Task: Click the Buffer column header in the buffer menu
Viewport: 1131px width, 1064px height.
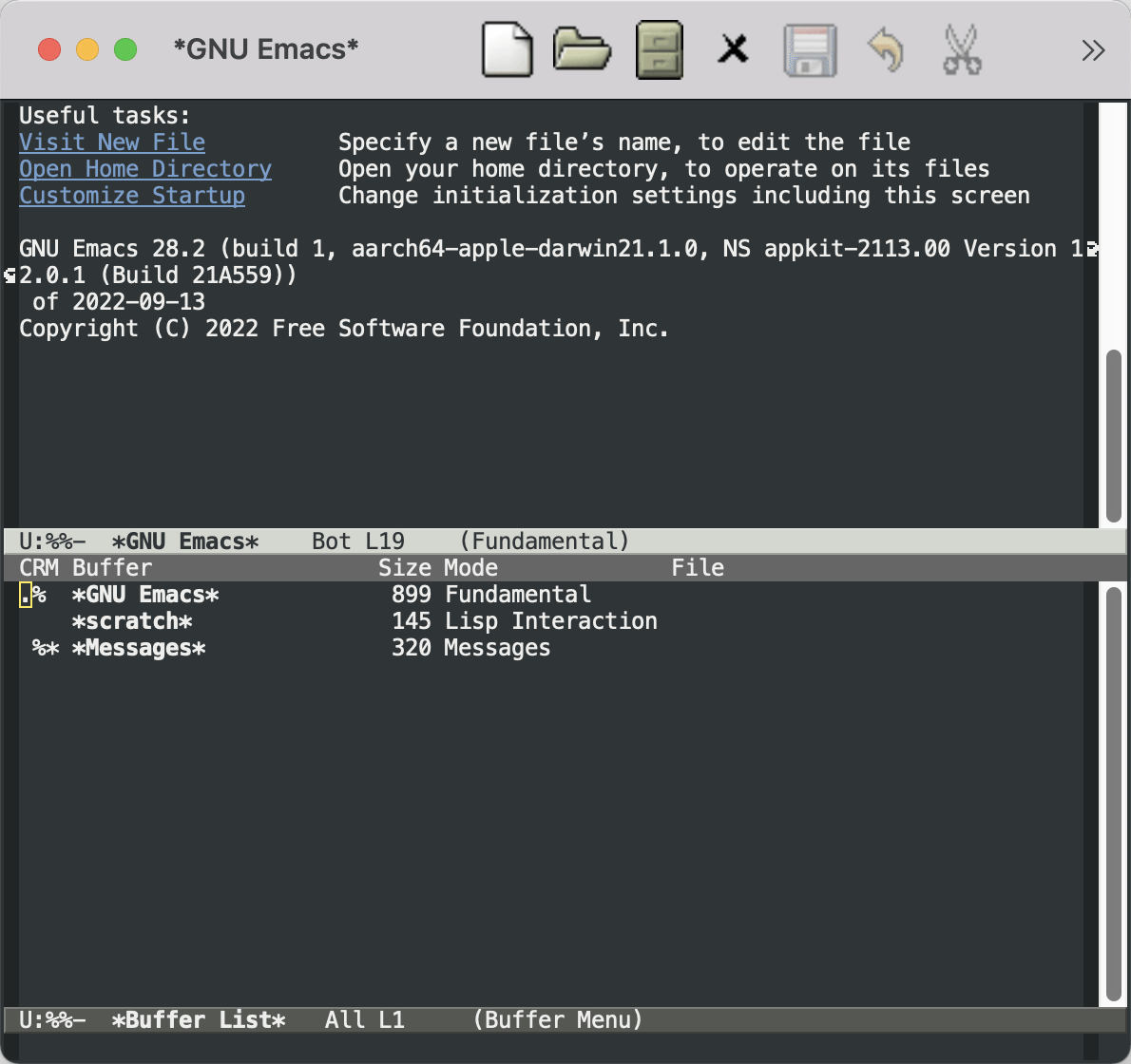Action: click(114, 567)
